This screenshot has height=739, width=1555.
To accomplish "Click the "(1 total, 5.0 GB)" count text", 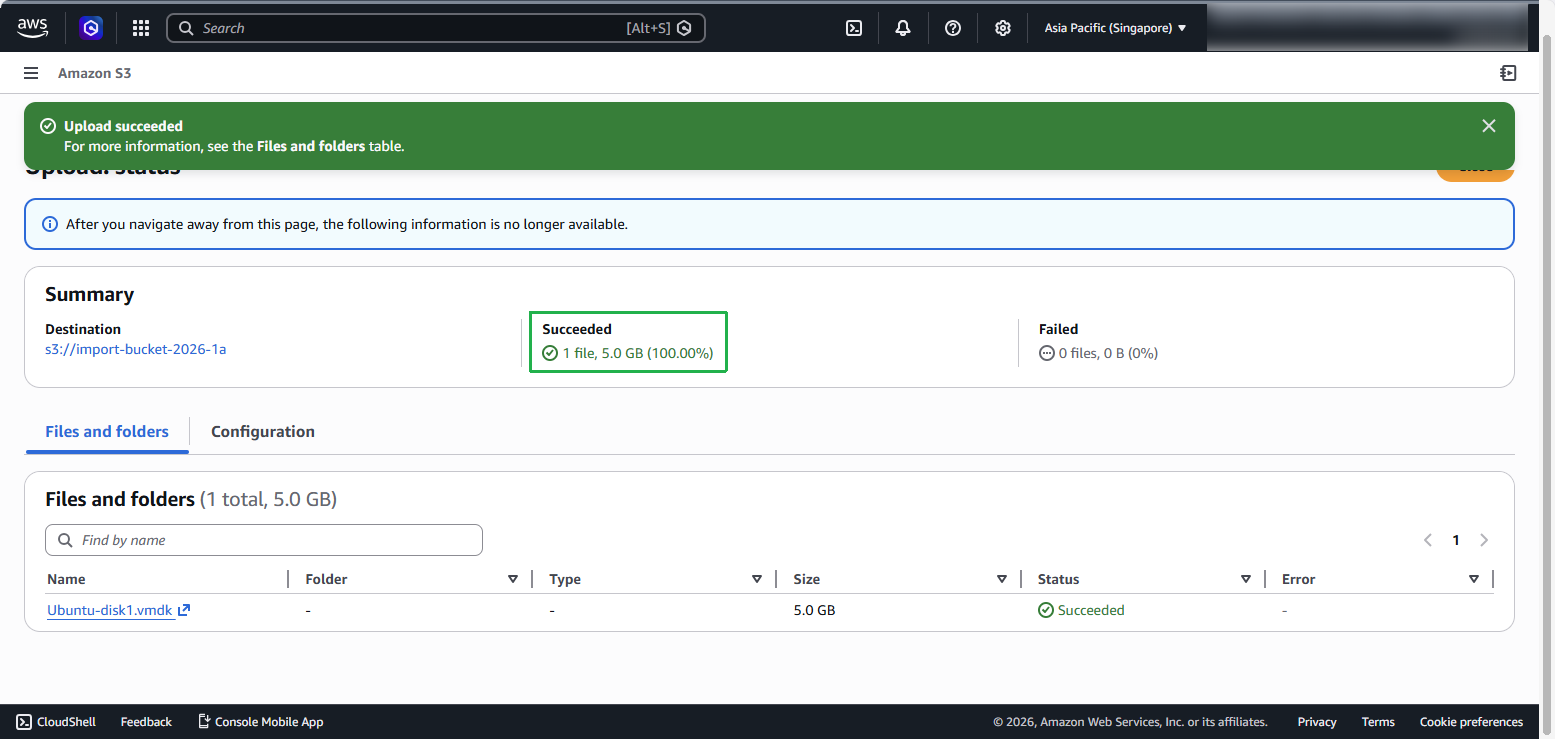I will point(268,499).
